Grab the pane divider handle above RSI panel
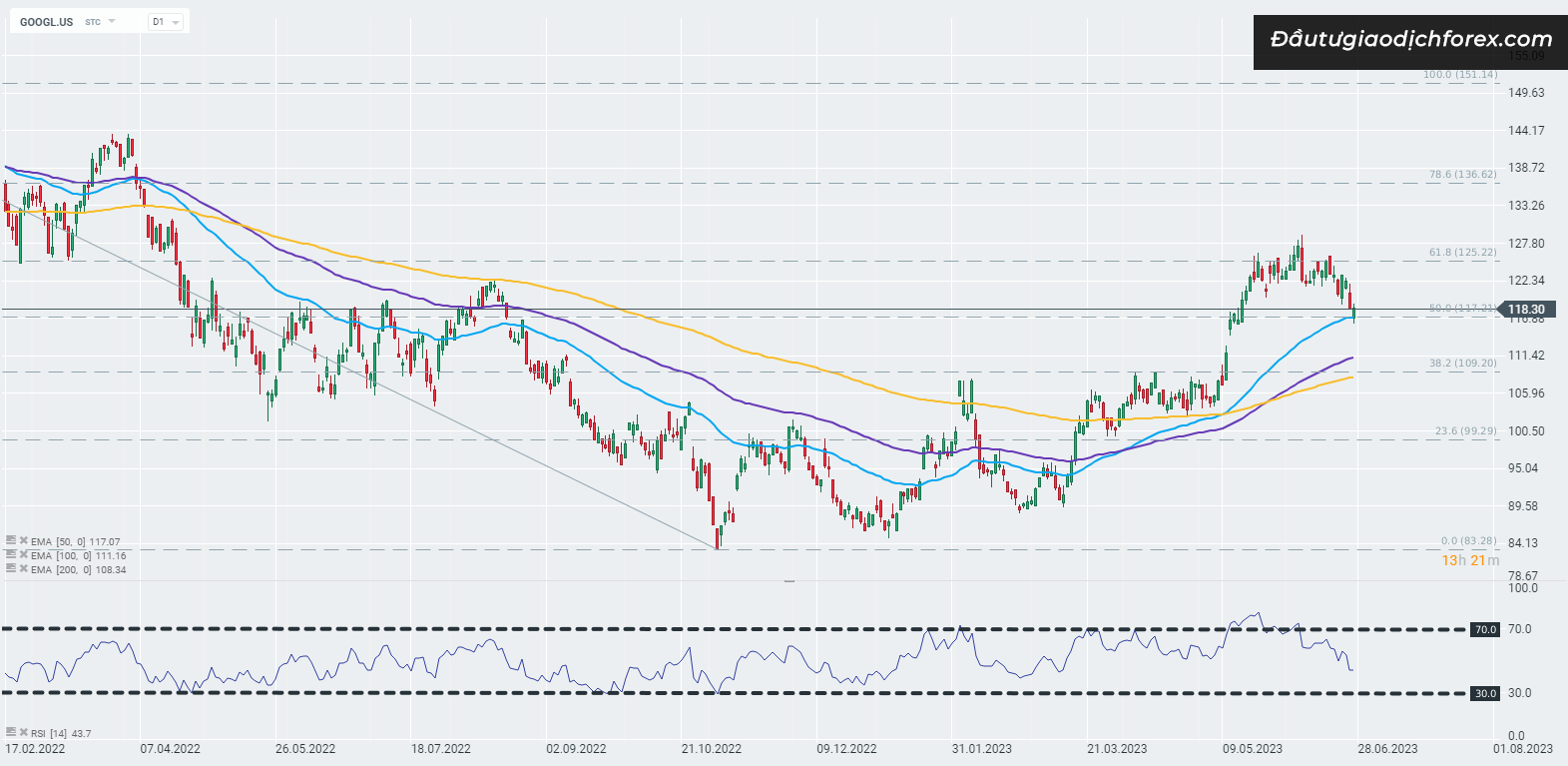 click(x=789, y=580)
